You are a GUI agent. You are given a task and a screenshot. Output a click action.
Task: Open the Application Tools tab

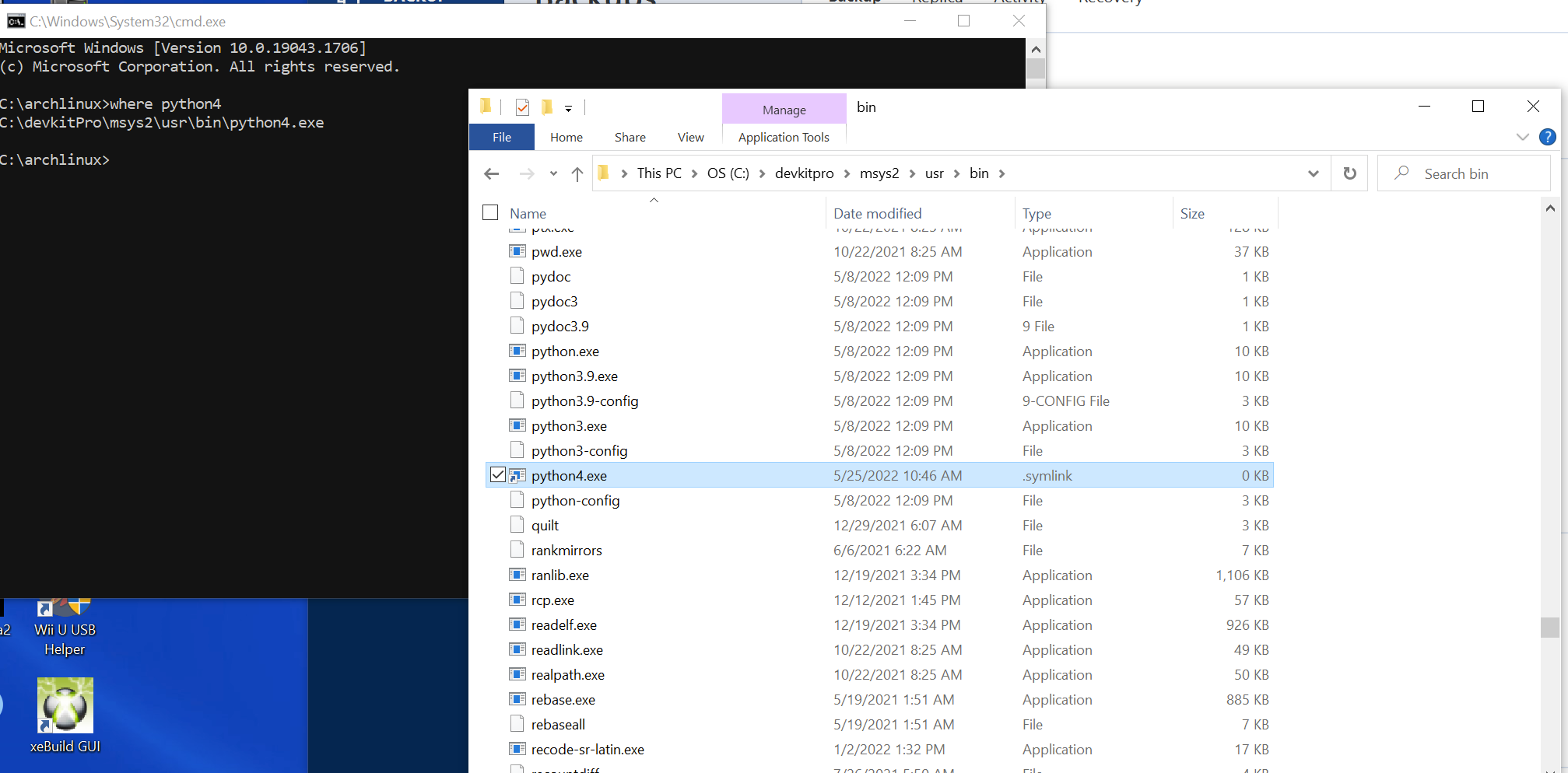[784, 137]
